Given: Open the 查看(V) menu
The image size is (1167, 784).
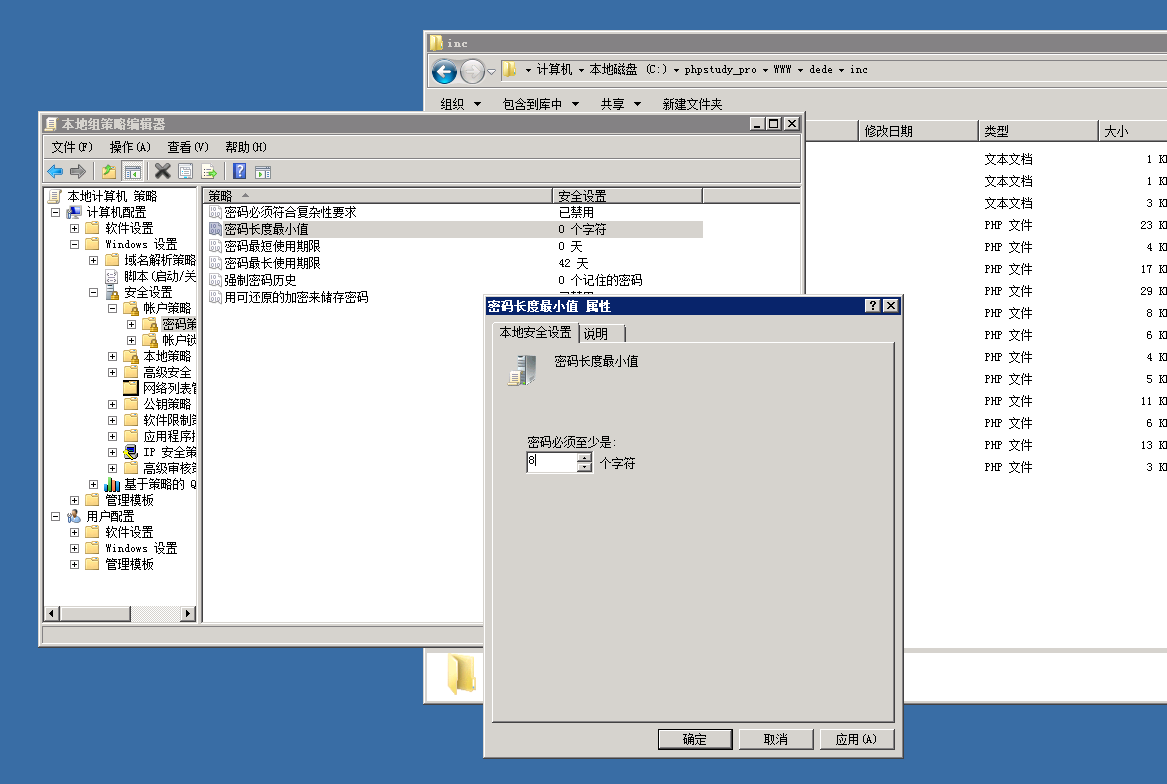Looking at the screenshot, I should coord(188,147).
